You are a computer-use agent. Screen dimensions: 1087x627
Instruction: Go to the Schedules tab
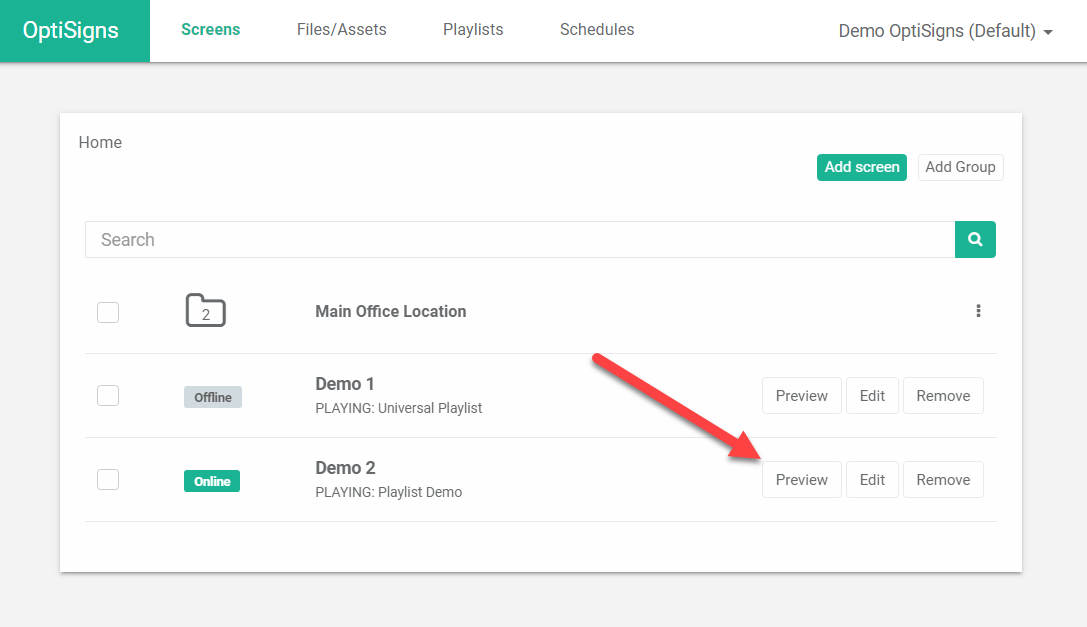coord(596,29)
